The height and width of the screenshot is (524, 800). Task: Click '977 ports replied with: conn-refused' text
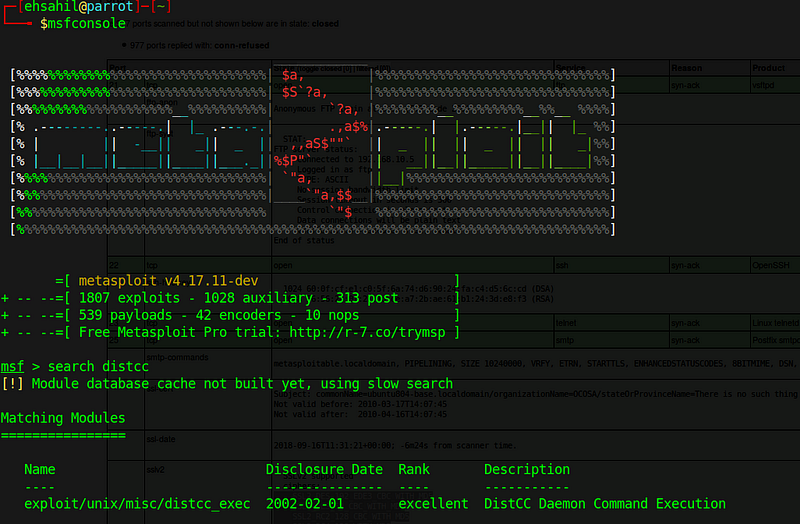pyautogui.click(x=199, y=45)
